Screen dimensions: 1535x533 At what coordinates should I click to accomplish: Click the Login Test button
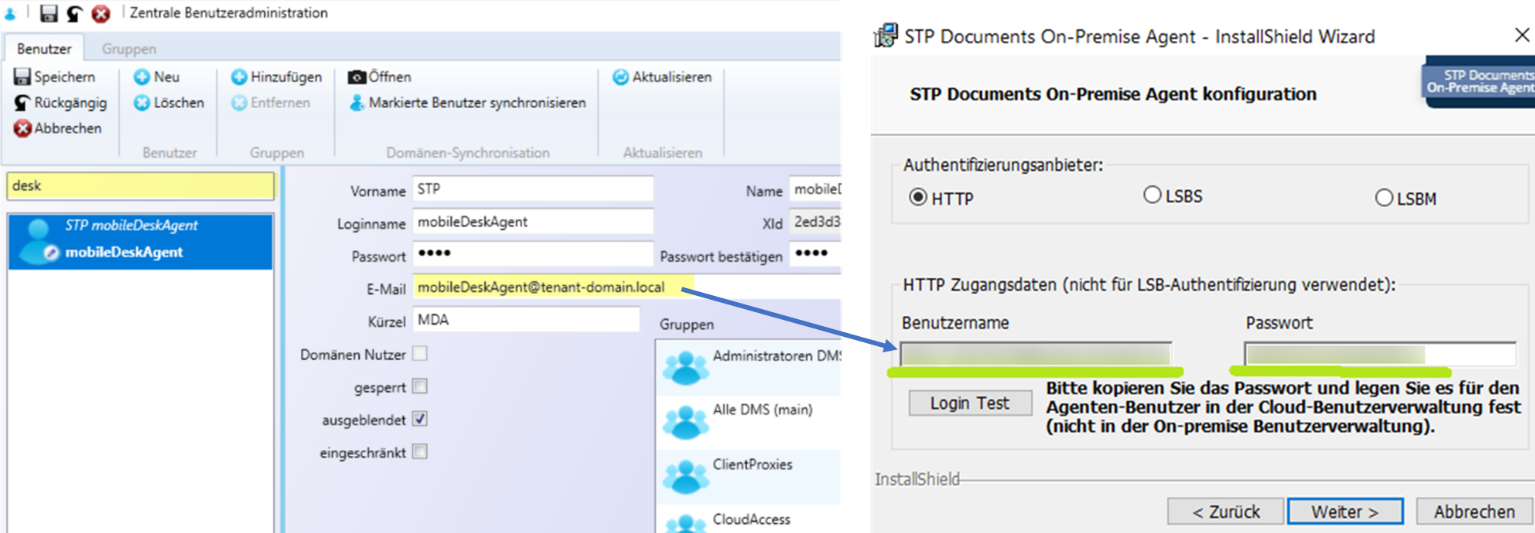pos(970,403)
